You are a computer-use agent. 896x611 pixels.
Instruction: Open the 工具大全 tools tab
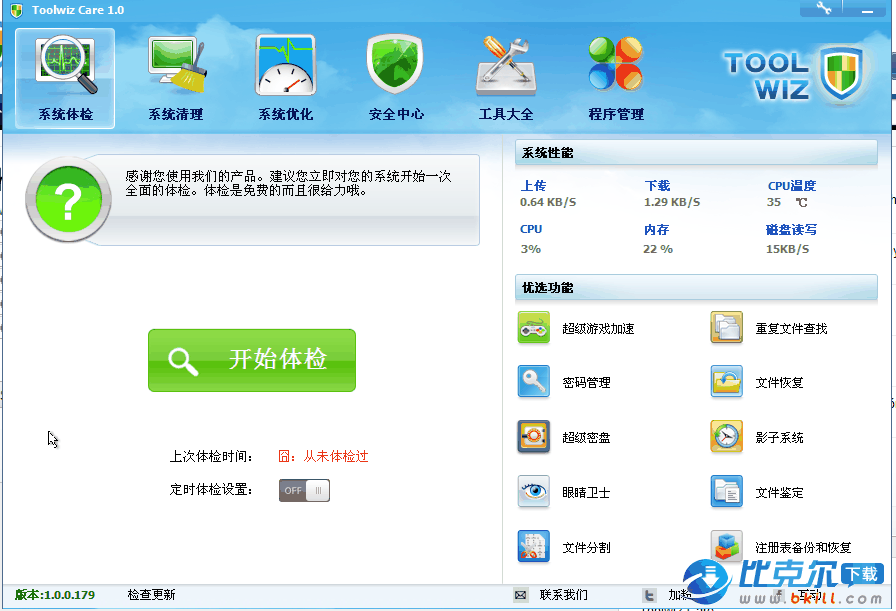[x=506, y=79]
